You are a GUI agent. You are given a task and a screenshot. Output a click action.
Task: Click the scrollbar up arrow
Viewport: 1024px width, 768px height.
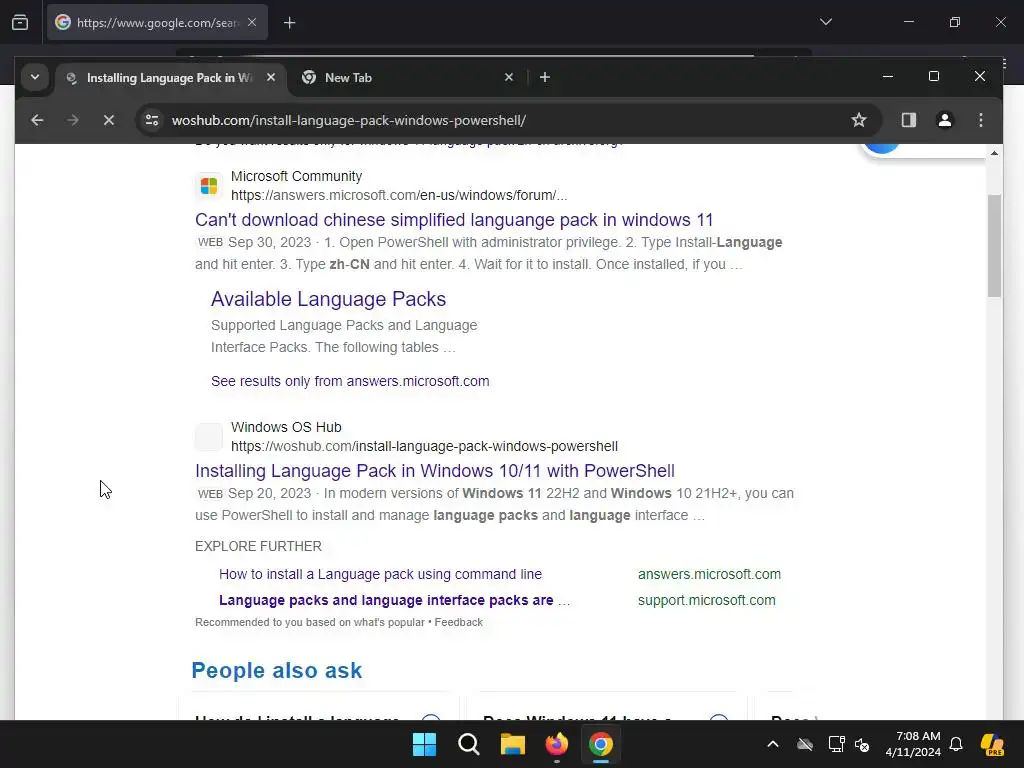pyautogui.click(x=994, y=153)
